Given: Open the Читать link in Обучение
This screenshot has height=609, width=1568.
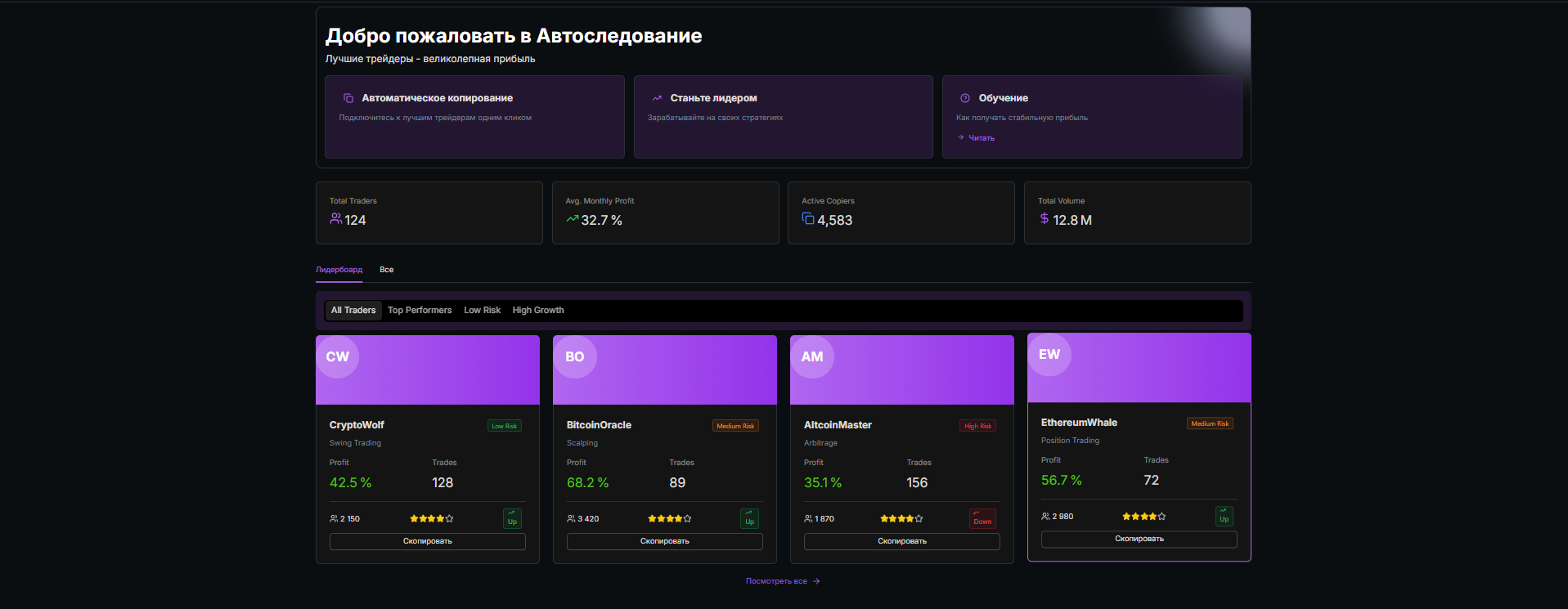Looking at the screenshot, I should point(981,138).
